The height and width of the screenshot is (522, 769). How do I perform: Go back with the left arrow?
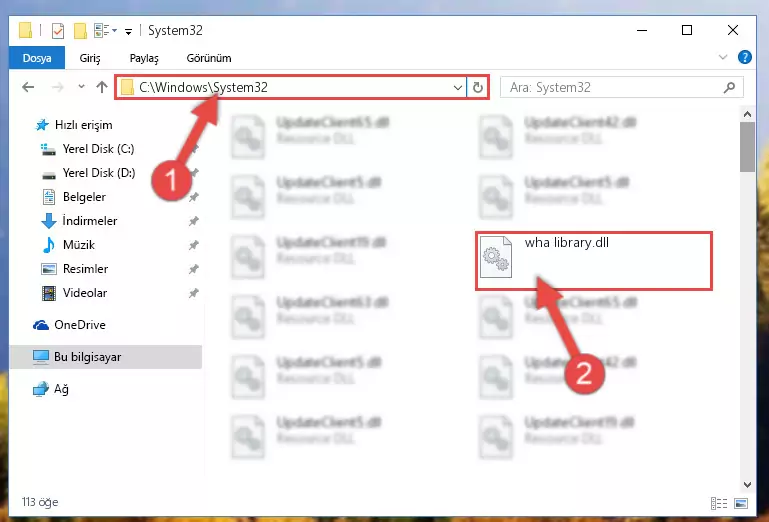point(28,87)
